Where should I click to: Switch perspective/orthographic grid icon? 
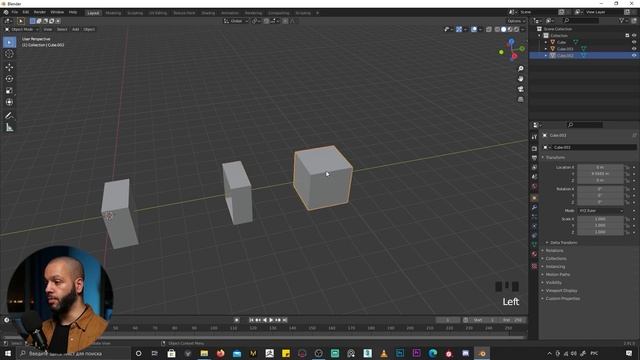520,99
